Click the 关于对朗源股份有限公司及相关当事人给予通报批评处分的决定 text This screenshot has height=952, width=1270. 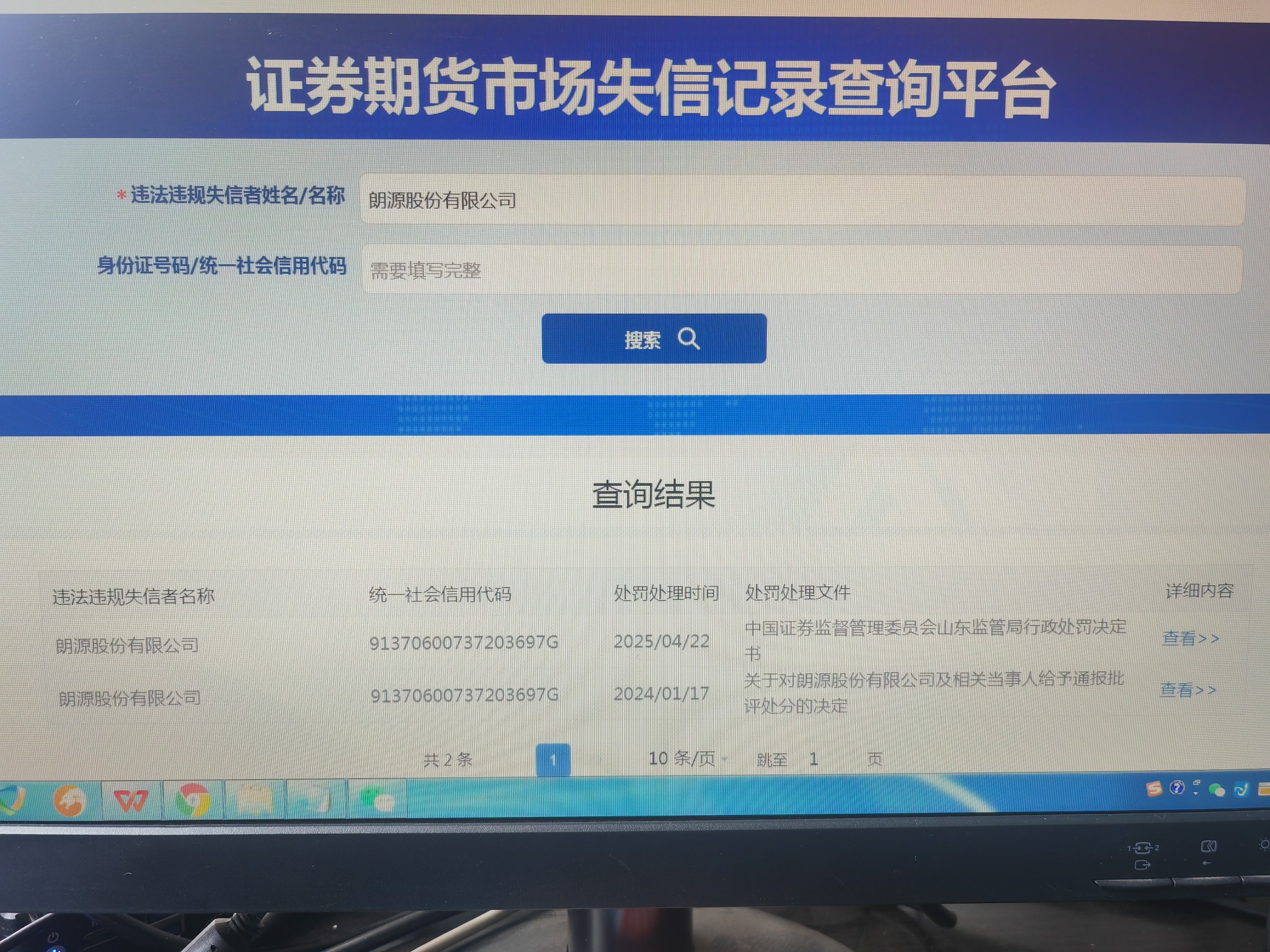[x=934, y=692]
